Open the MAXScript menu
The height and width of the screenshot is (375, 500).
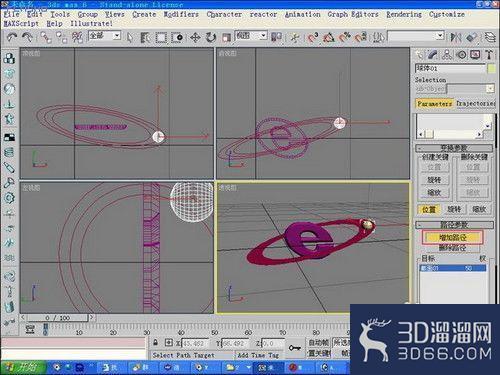point(21,24)
